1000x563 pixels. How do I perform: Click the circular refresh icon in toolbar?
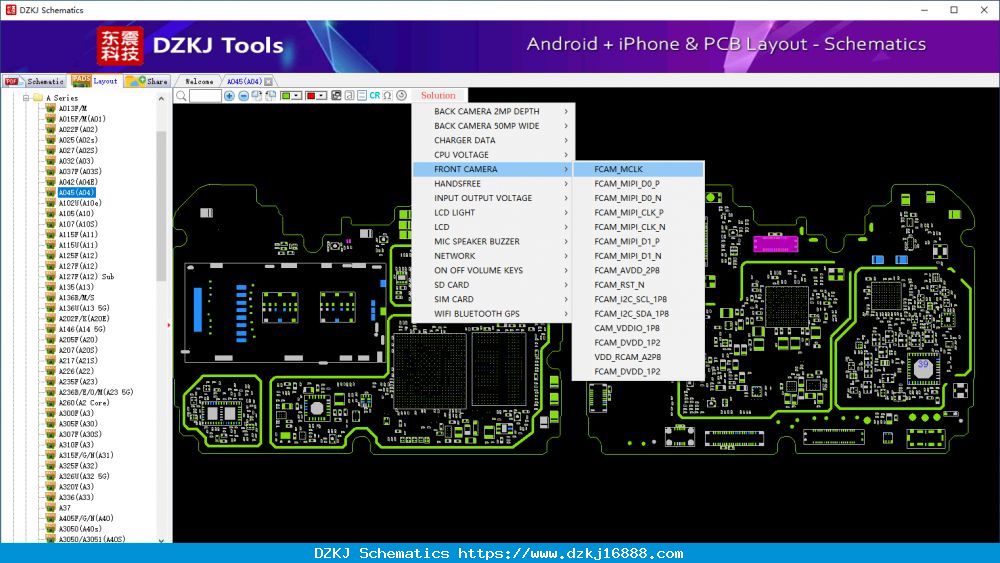tap(401, 96)
